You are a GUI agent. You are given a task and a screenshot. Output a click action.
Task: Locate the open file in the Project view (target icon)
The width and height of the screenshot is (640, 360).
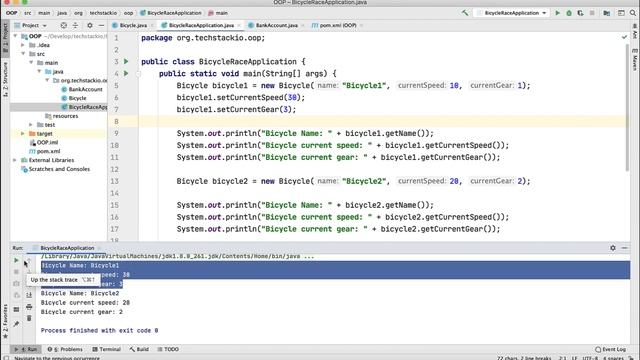tap(64, 25)
